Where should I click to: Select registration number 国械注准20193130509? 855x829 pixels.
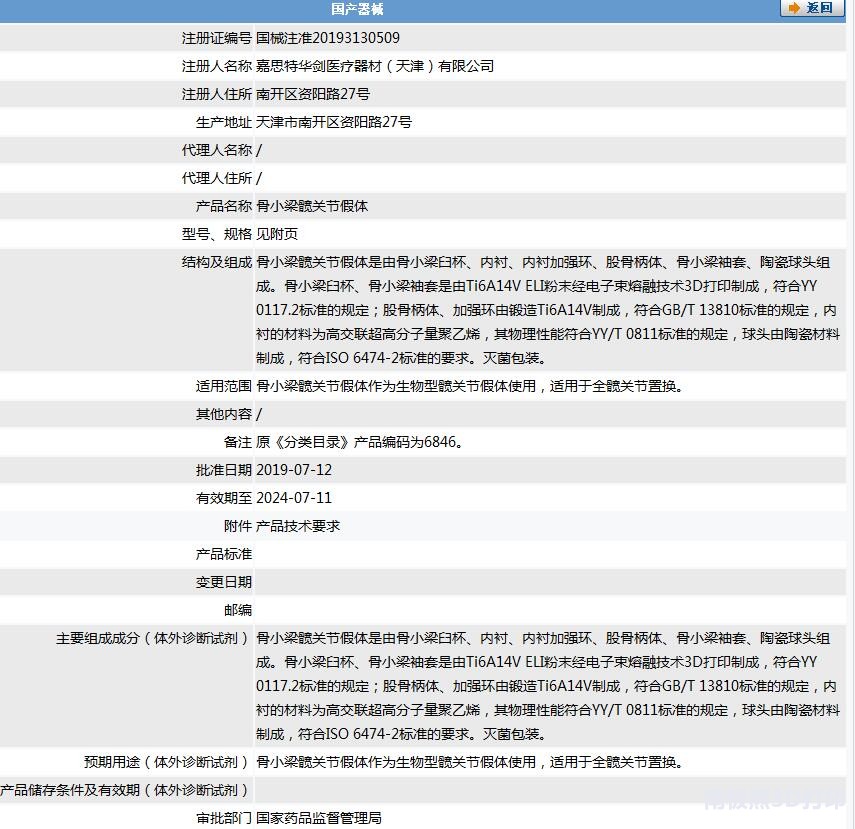pos(328,38)
